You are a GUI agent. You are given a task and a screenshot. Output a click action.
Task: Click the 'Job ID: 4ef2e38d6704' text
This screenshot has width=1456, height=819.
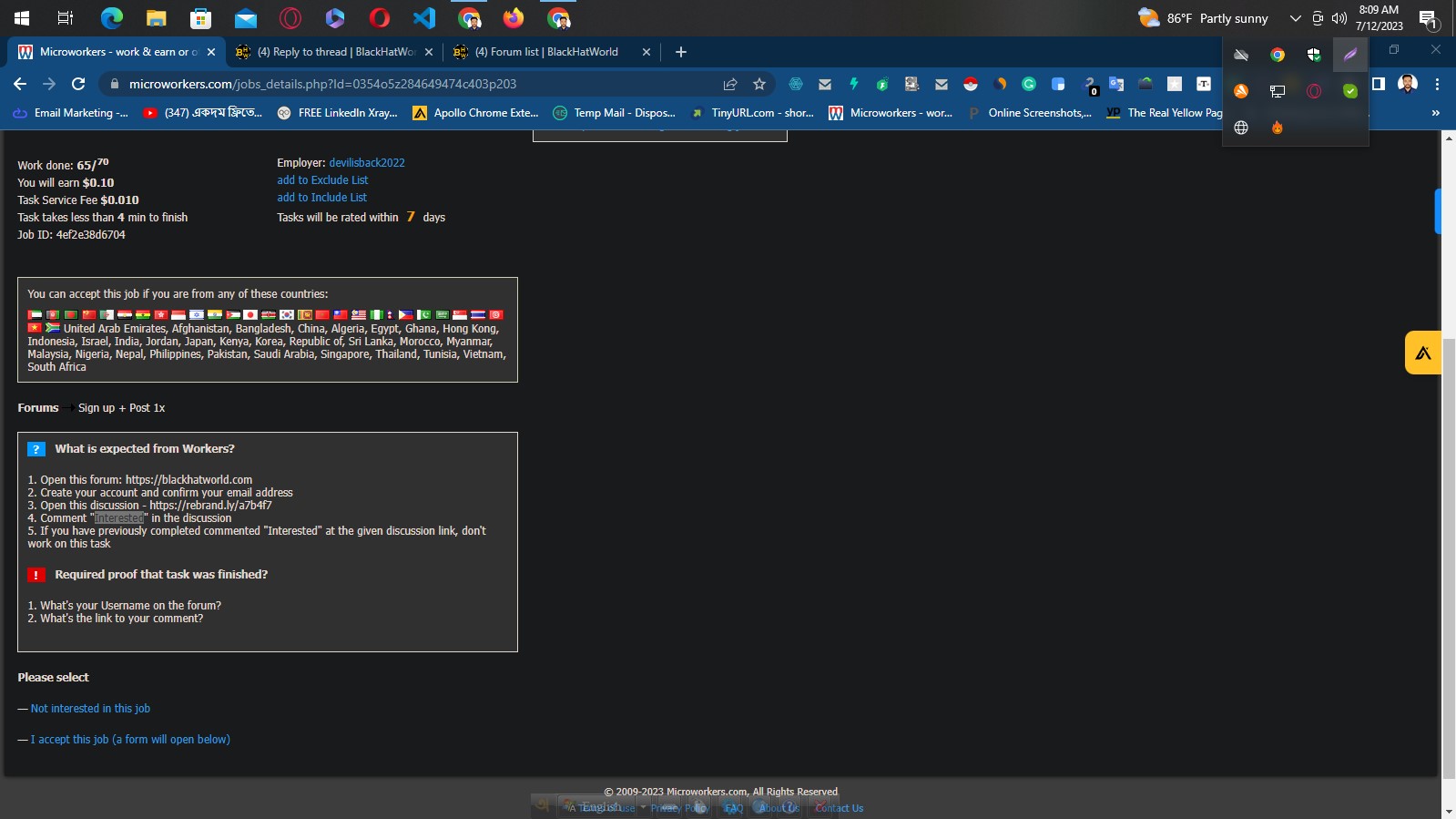tap(71, 235)
